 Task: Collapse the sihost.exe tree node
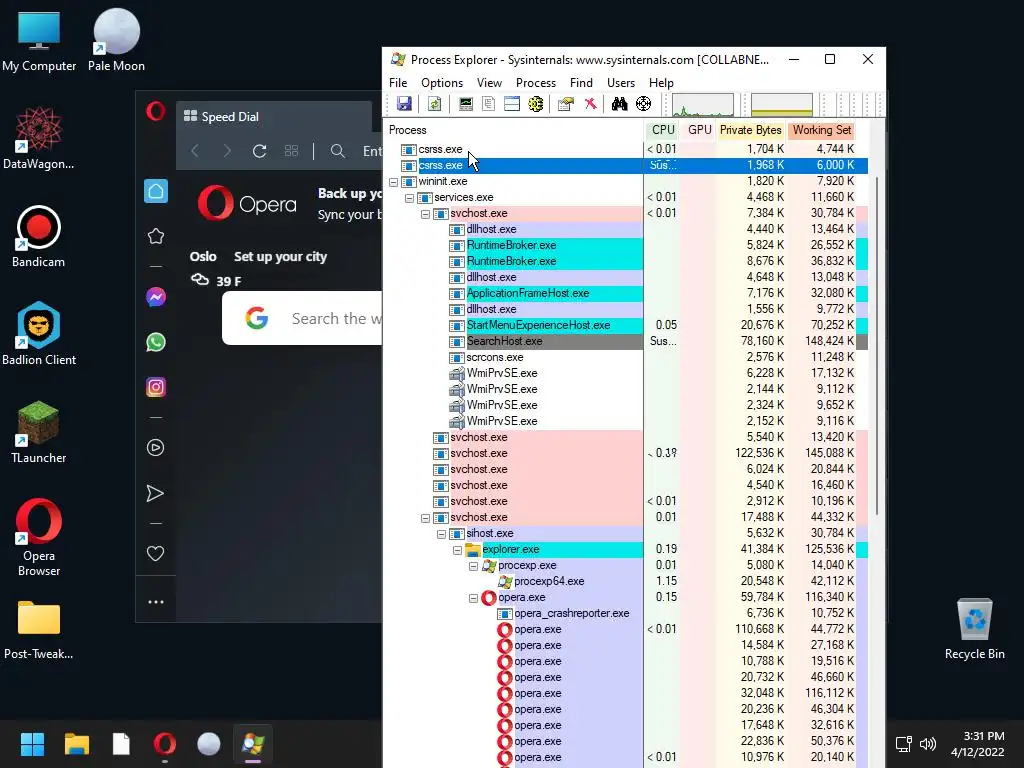point(441,534)
